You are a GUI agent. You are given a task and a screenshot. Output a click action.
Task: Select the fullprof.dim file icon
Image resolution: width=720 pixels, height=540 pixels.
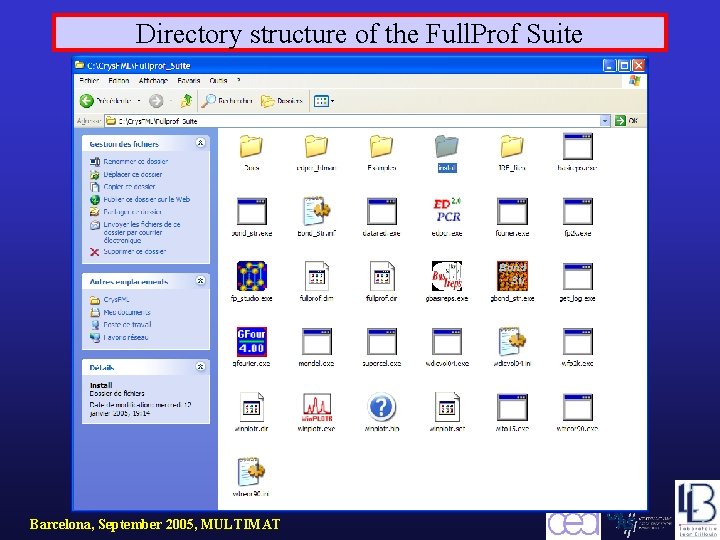[317, 276]
